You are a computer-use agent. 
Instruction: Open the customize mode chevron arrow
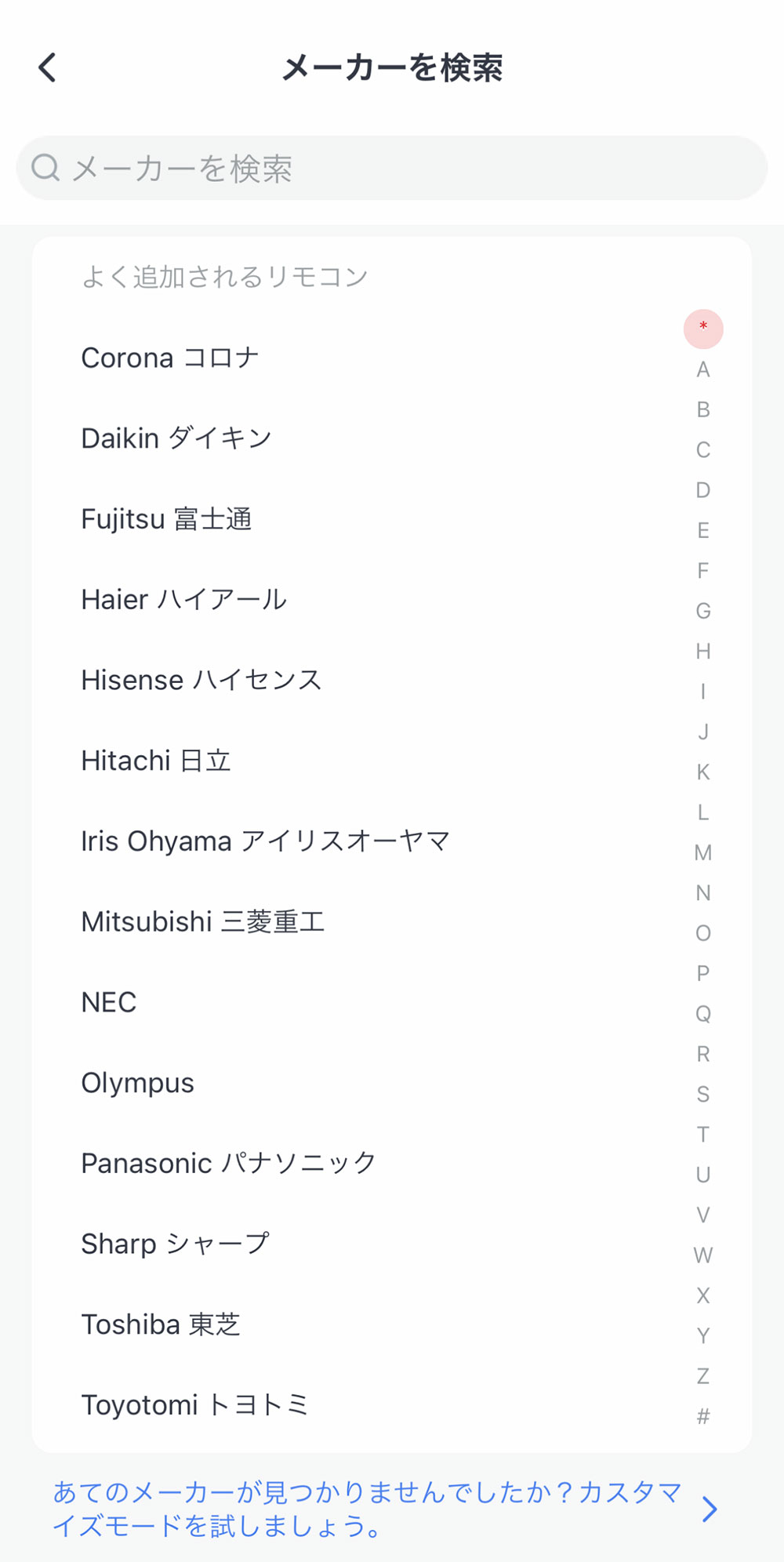click(x=710, y=1509)
